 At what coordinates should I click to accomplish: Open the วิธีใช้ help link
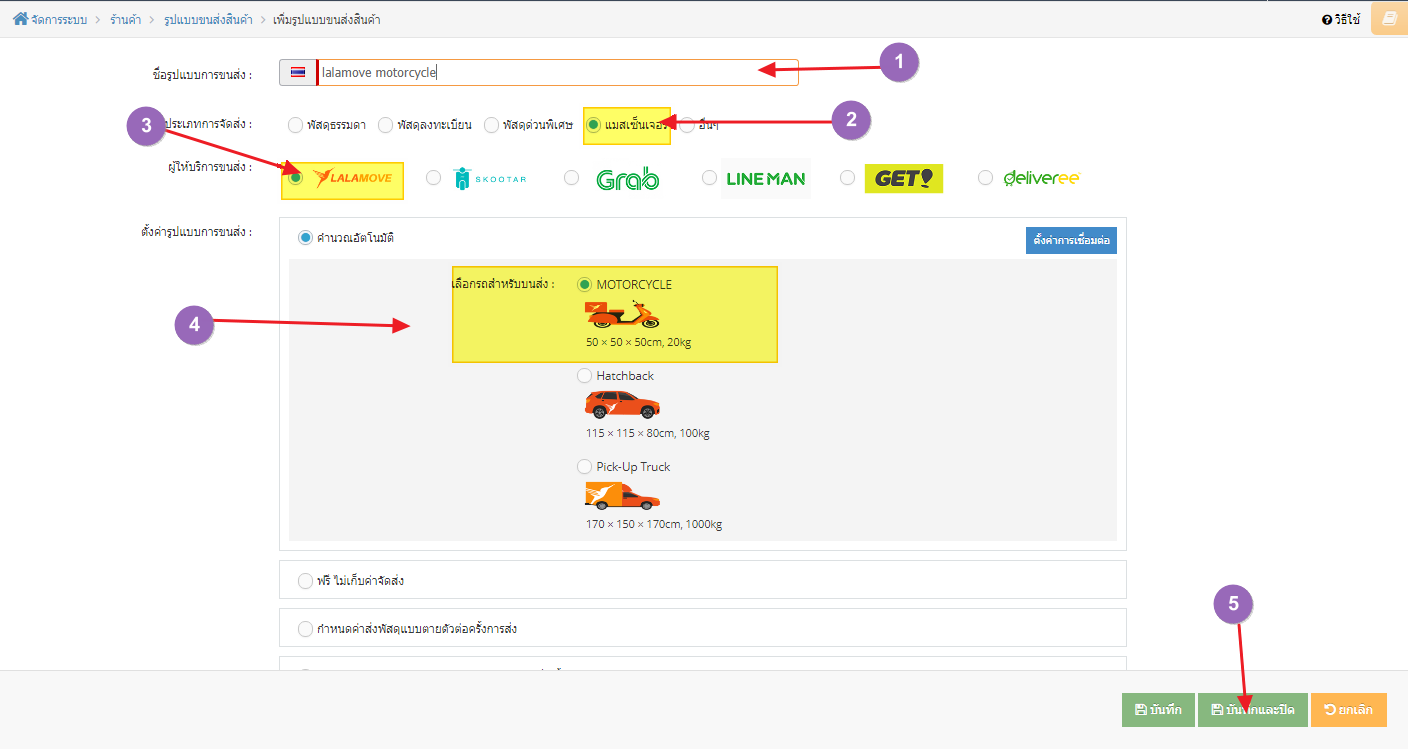[1341, 19]
